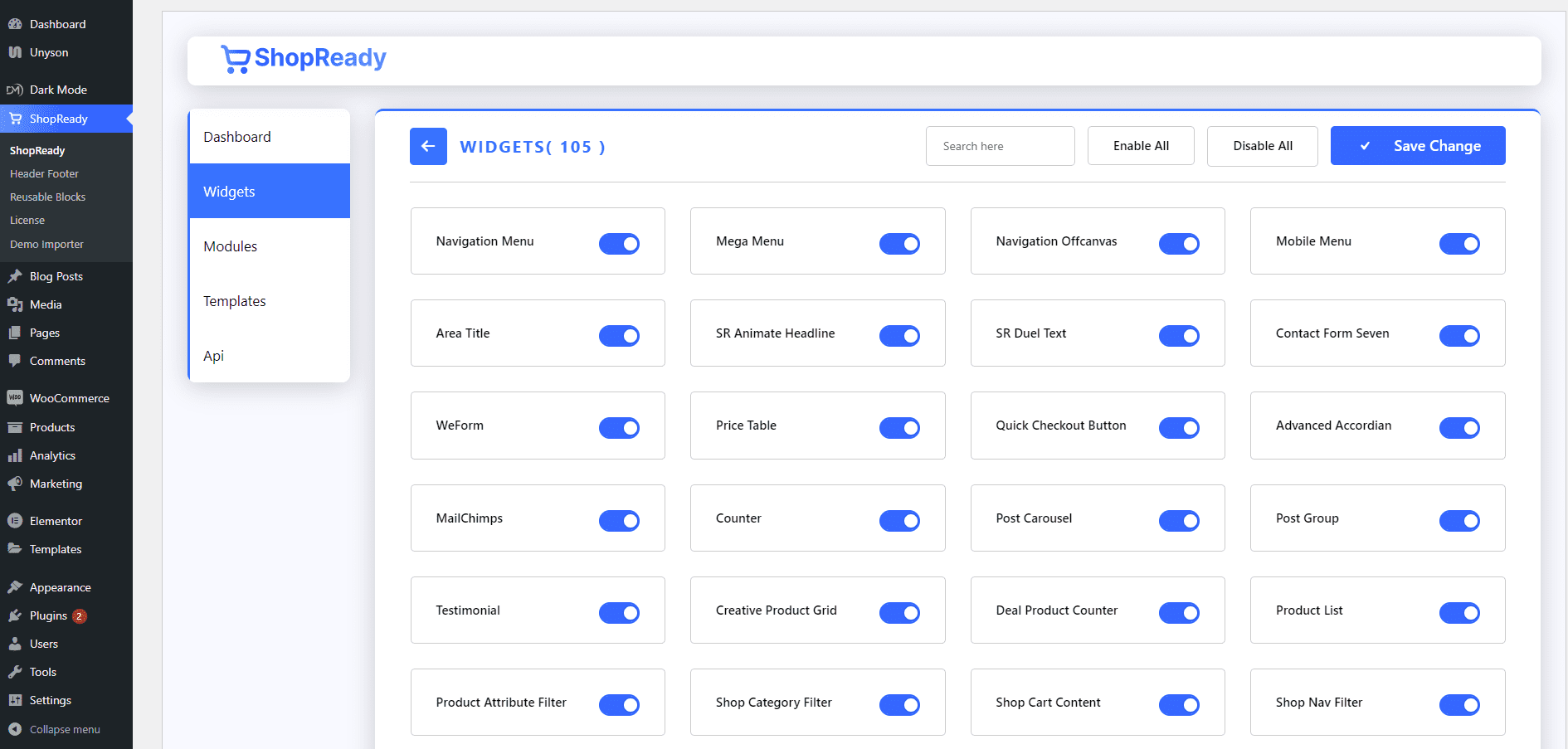This screenshot has width=1568, height=749.
Task: Click the Marketing megaphone icon
Action: (15, 484)
